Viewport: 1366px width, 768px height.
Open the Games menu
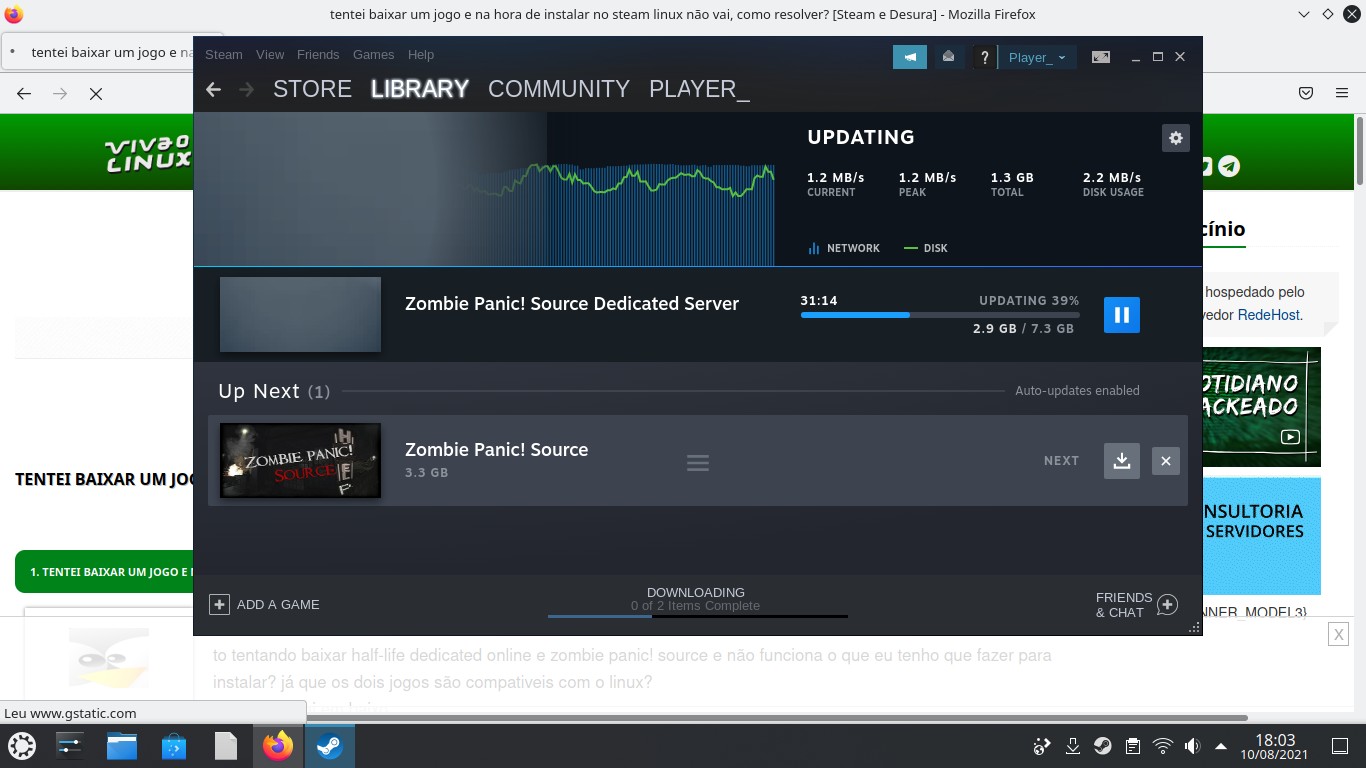(374, 54)
